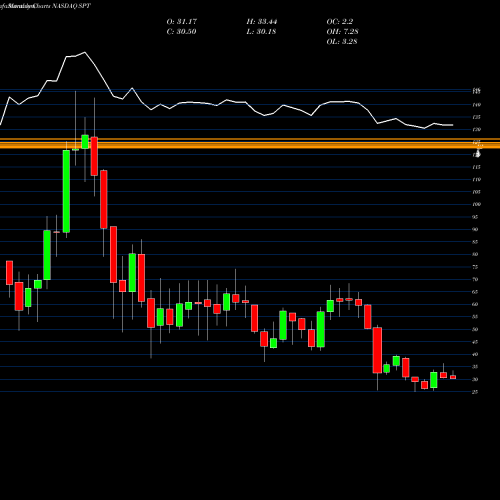This screenshot has height=500, width=500.
Task: Click the 130 price axis label
Action: click(x=477, y=130)
